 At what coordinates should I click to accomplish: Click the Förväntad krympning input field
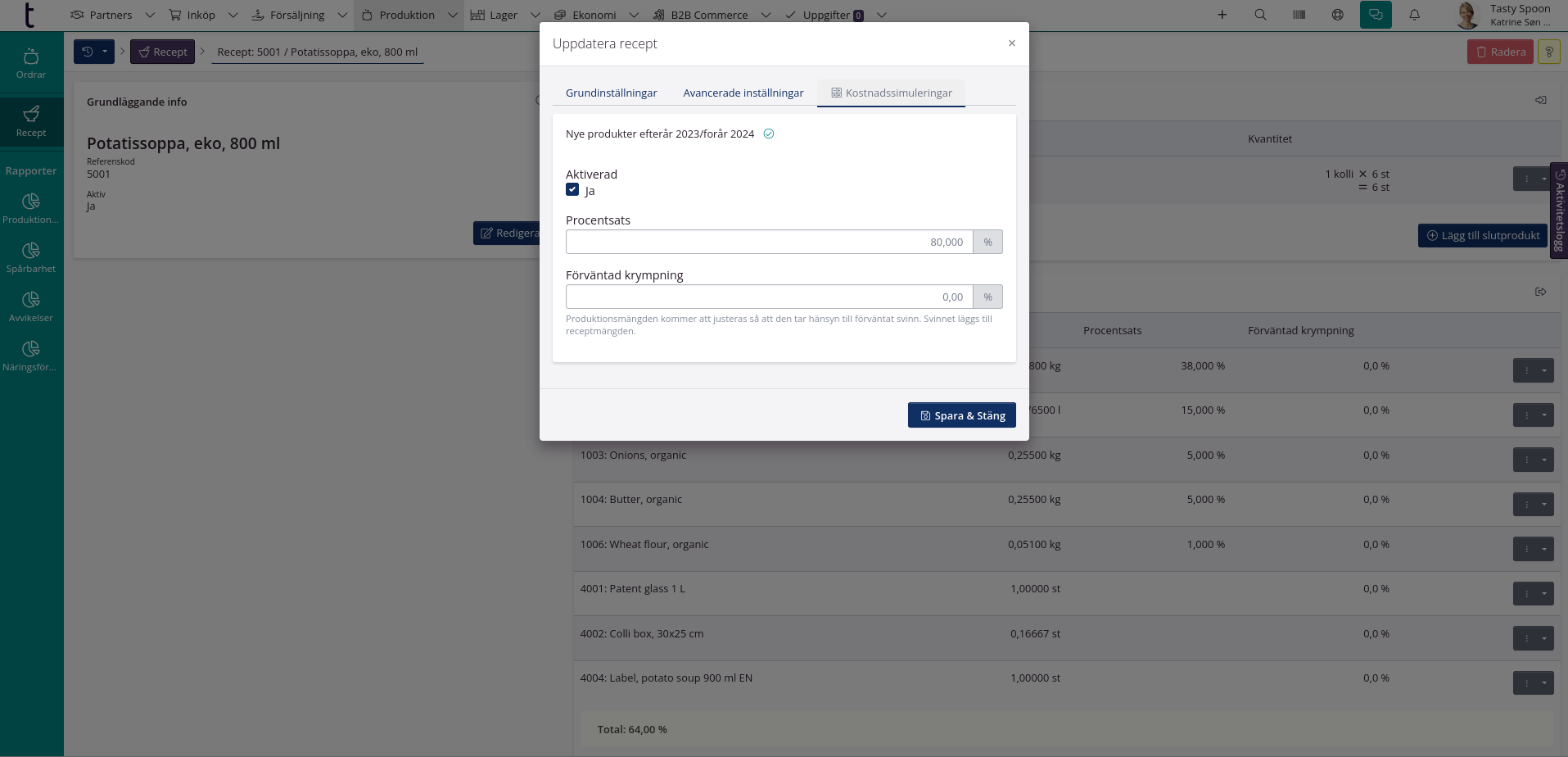click(769, 297)
